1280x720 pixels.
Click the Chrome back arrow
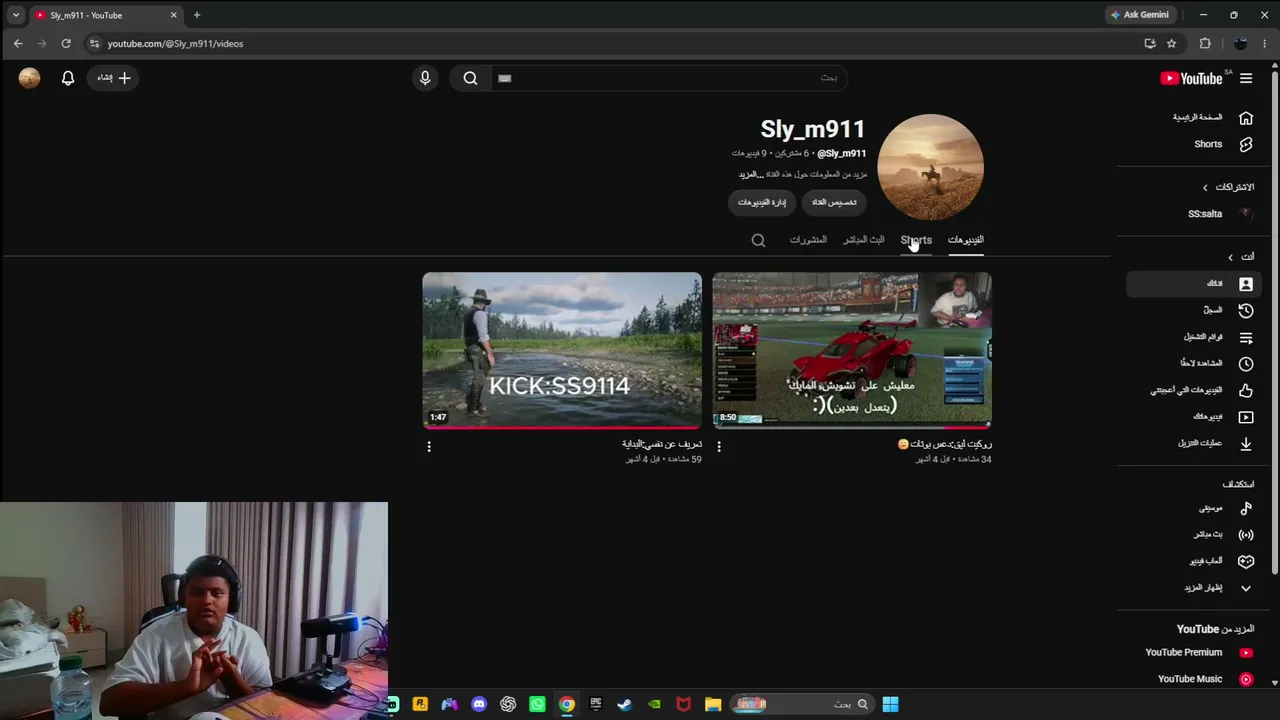18,43
